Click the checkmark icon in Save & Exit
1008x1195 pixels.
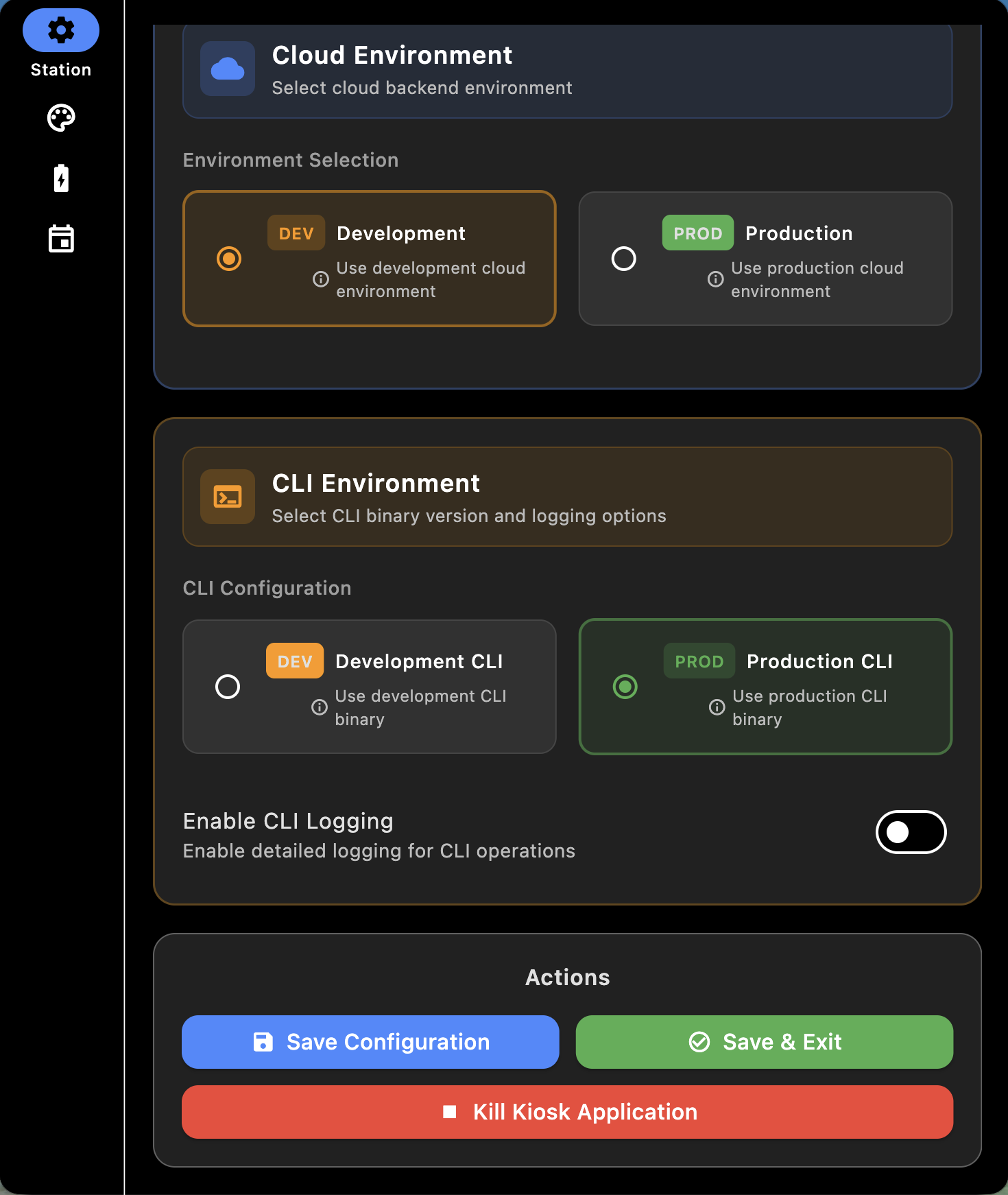pos(699,1042)
